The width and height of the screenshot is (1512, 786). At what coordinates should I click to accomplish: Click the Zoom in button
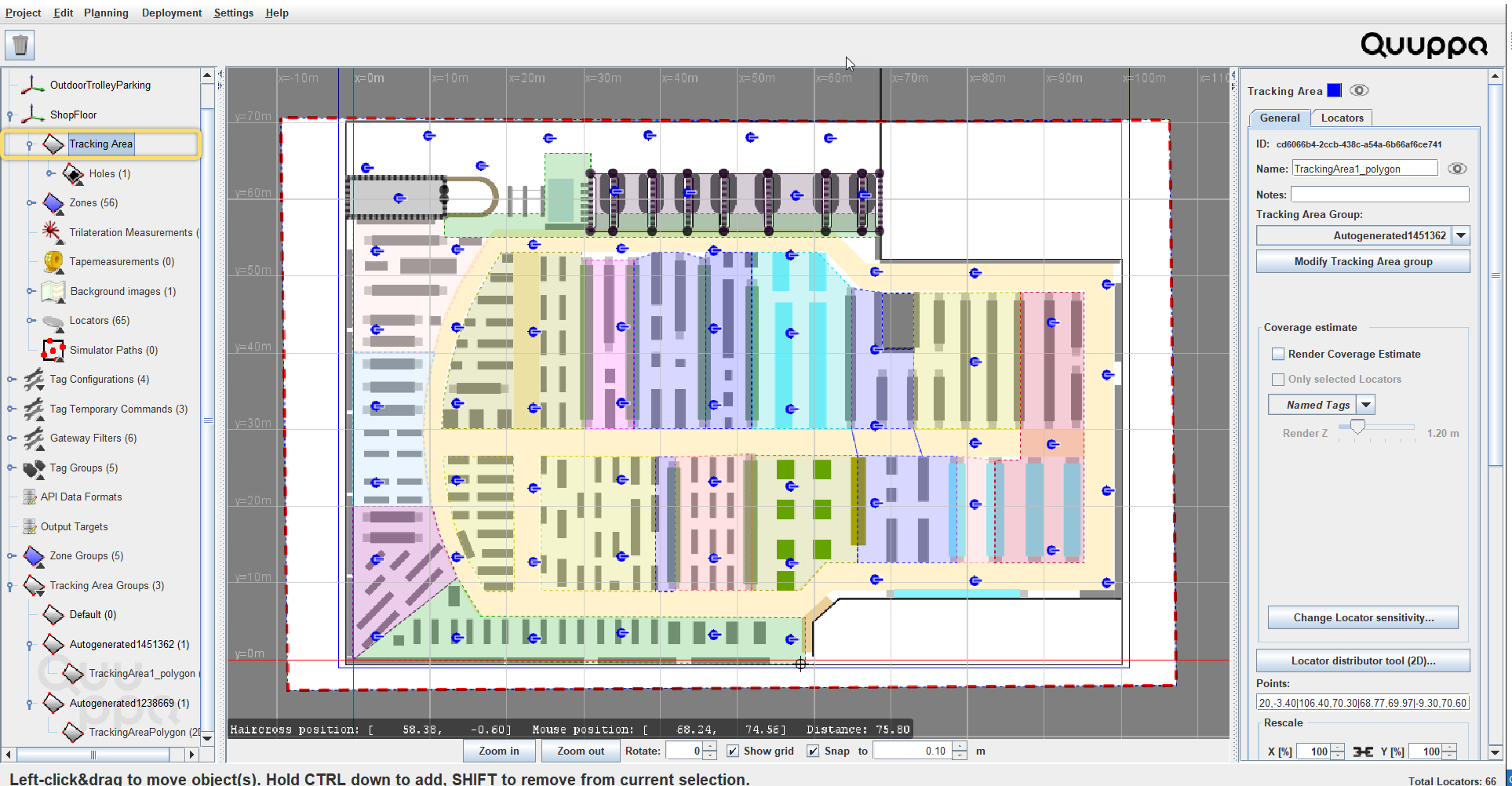pyautogui.click(x=498, y=751)
